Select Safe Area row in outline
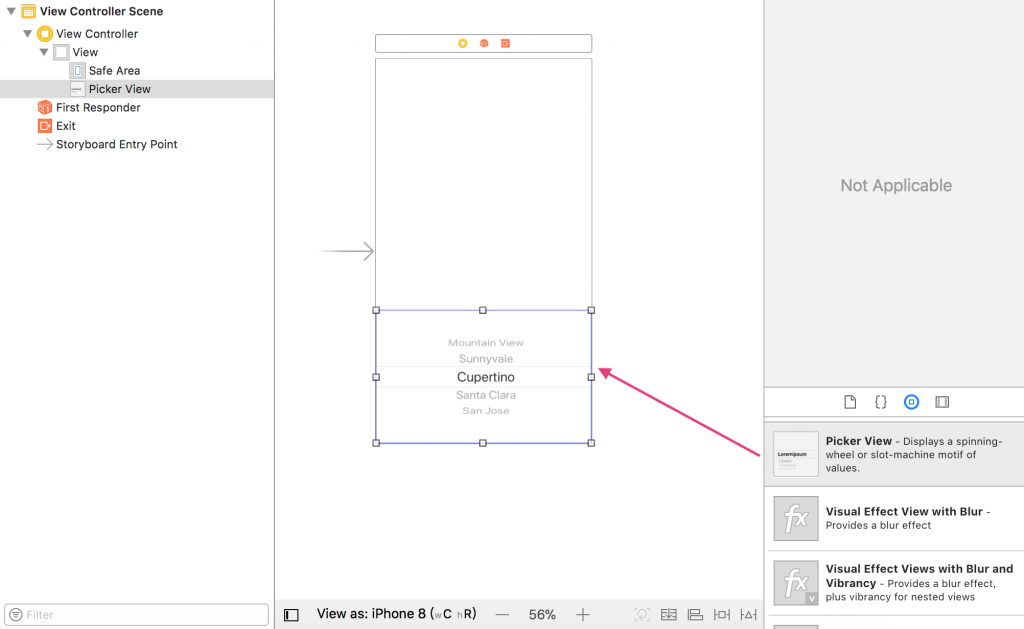The height and width of the screenshot is (629, 1024). 137,71
